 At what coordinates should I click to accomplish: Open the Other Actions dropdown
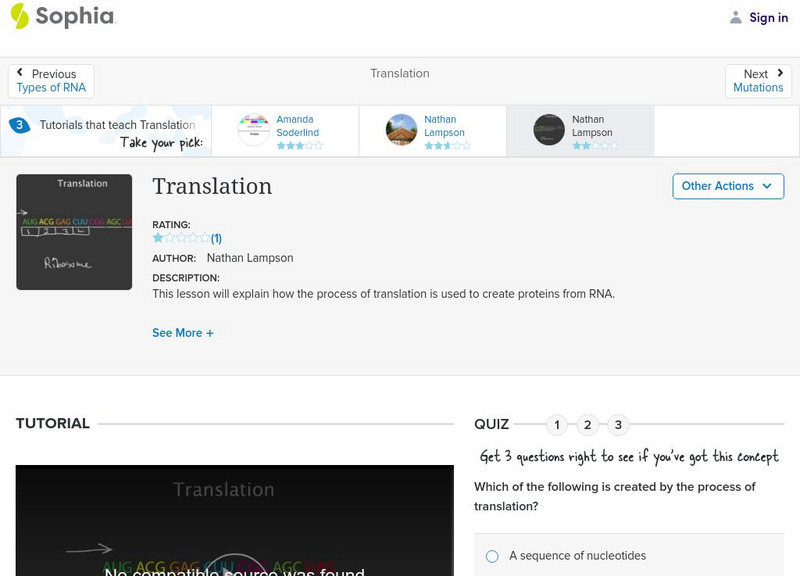pyautogui.click(x=727, y=186)
